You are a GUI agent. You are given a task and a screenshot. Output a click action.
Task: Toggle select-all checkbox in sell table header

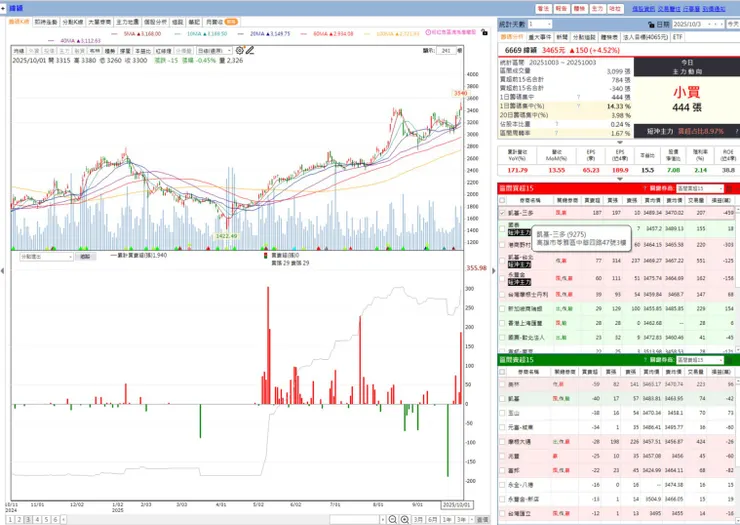pyautogui.click(x=502, y=372)
